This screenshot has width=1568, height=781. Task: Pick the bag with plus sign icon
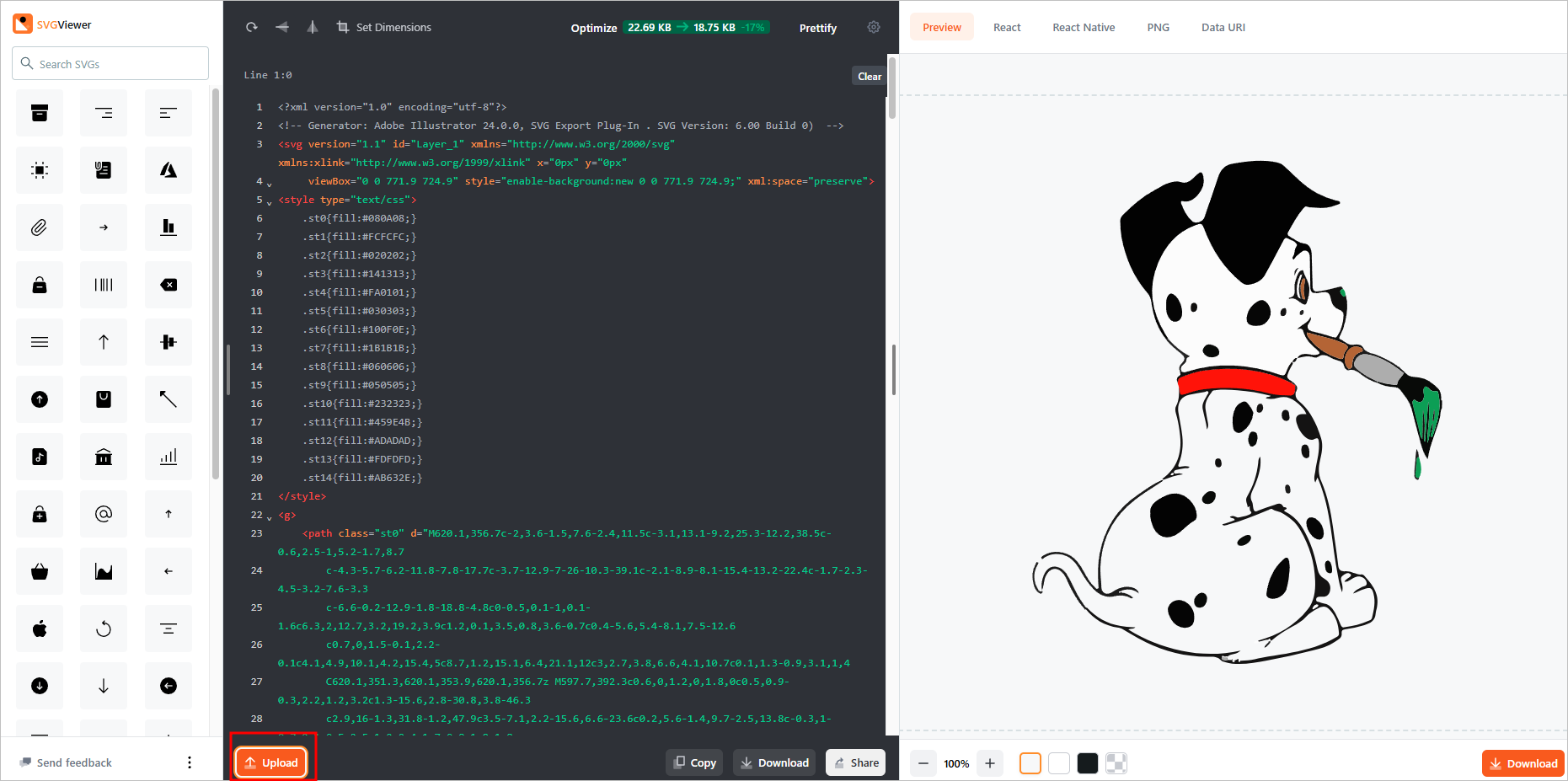pos(40,514)
